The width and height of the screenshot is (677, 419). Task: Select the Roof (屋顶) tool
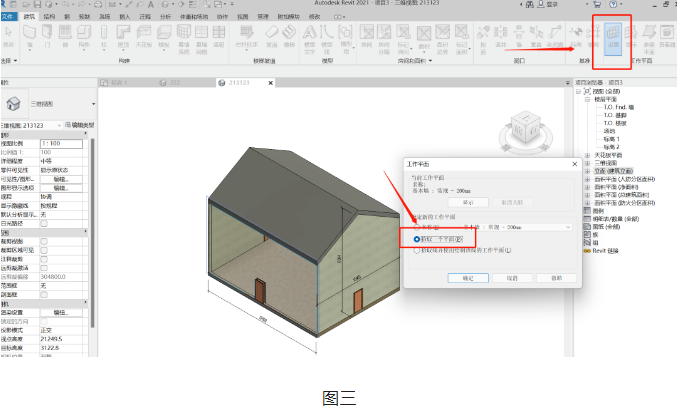(123, 36)
